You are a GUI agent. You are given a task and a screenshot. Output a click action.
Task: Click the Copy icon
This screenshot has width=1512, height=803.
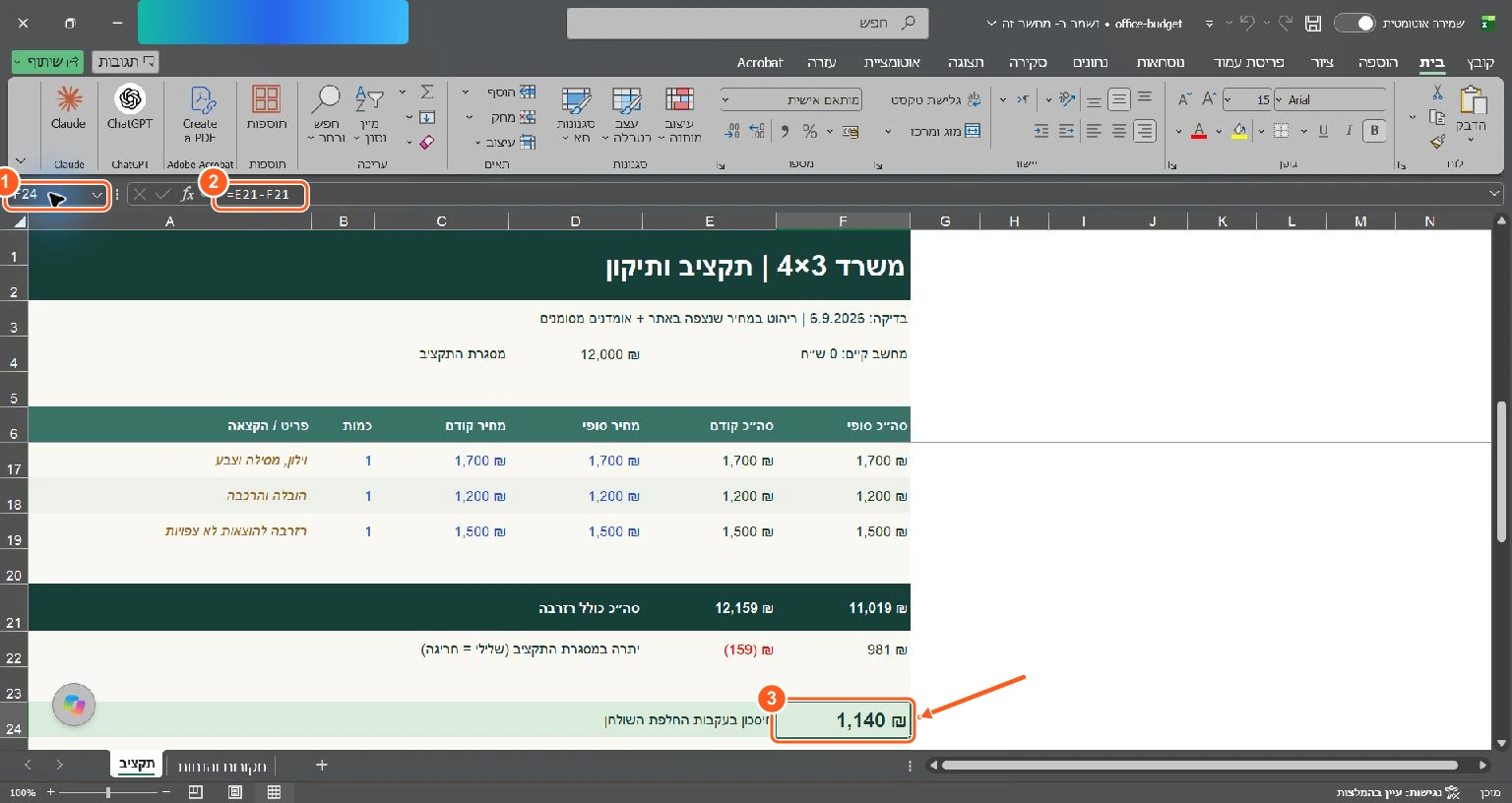[1437, 116]
